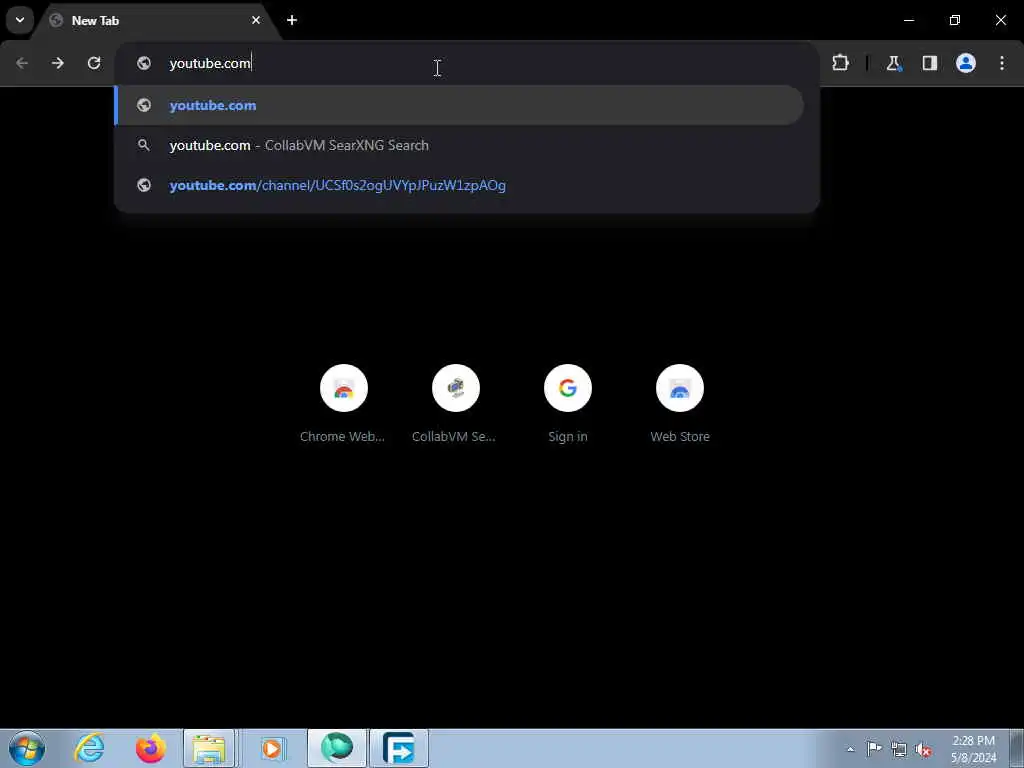Reload the page
The image size is (1024, 768).
(x=94, y=63)
